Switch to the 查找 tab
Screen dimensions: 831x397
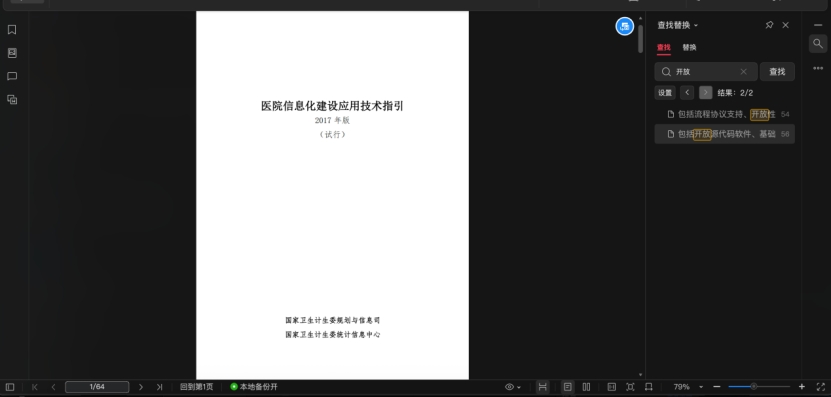click(664, 47)
